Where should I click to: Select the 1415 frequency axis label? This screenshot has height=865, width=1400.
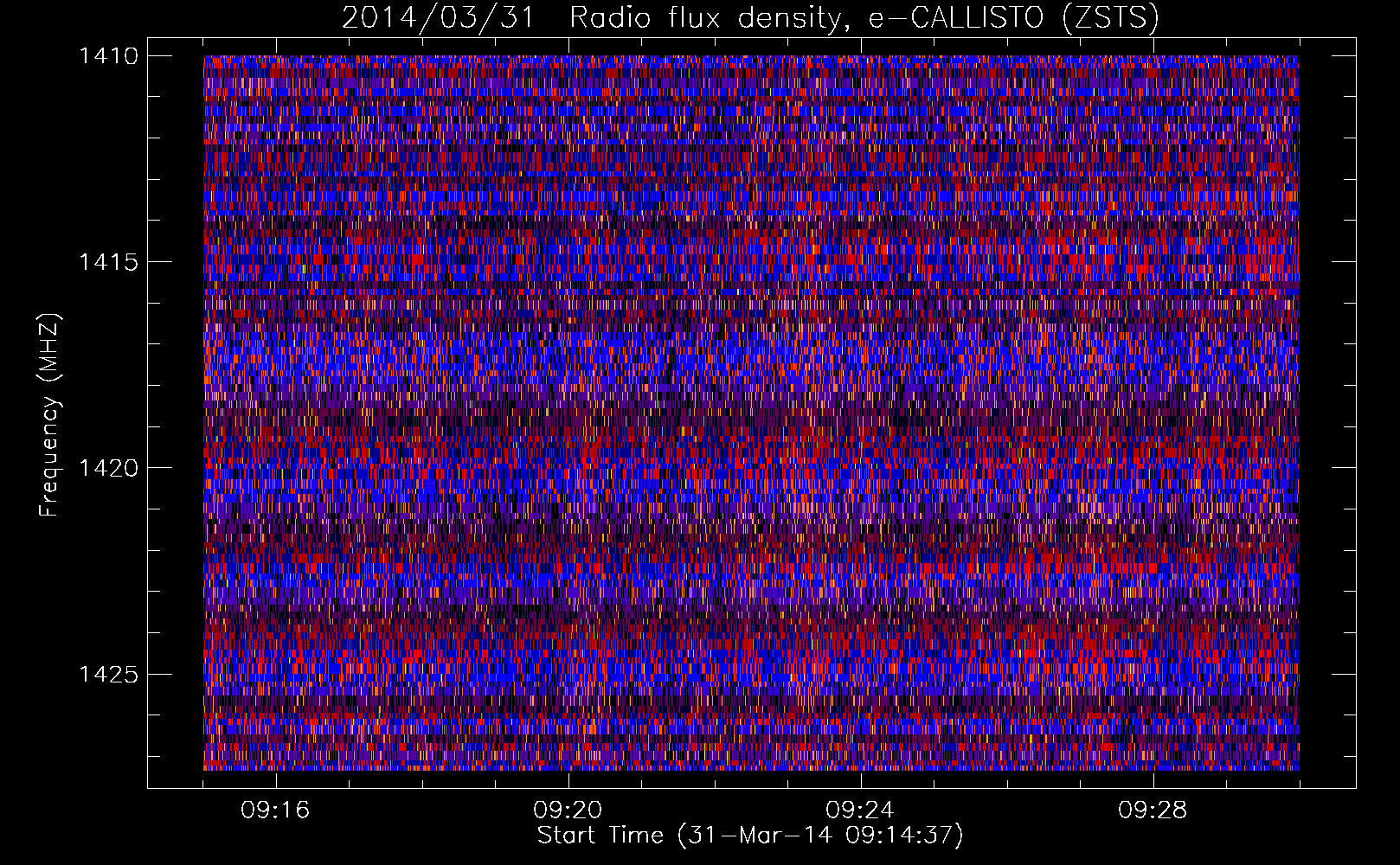tap(107, 262)
